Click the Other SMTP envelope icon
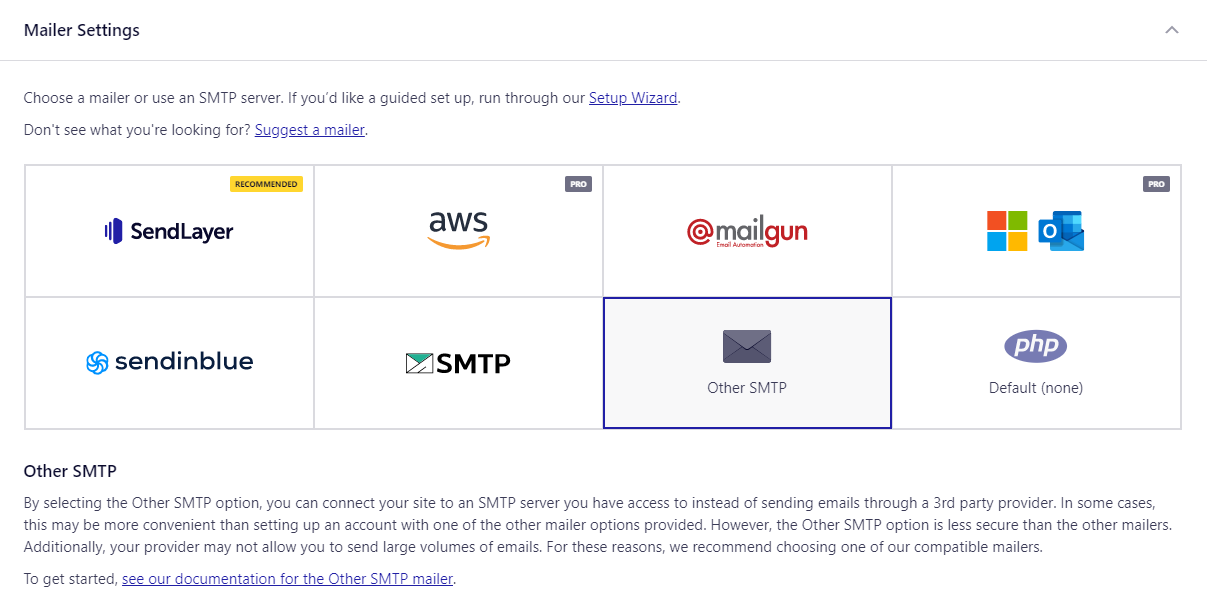The image size is (1207, 597). [x=747, y=347]
